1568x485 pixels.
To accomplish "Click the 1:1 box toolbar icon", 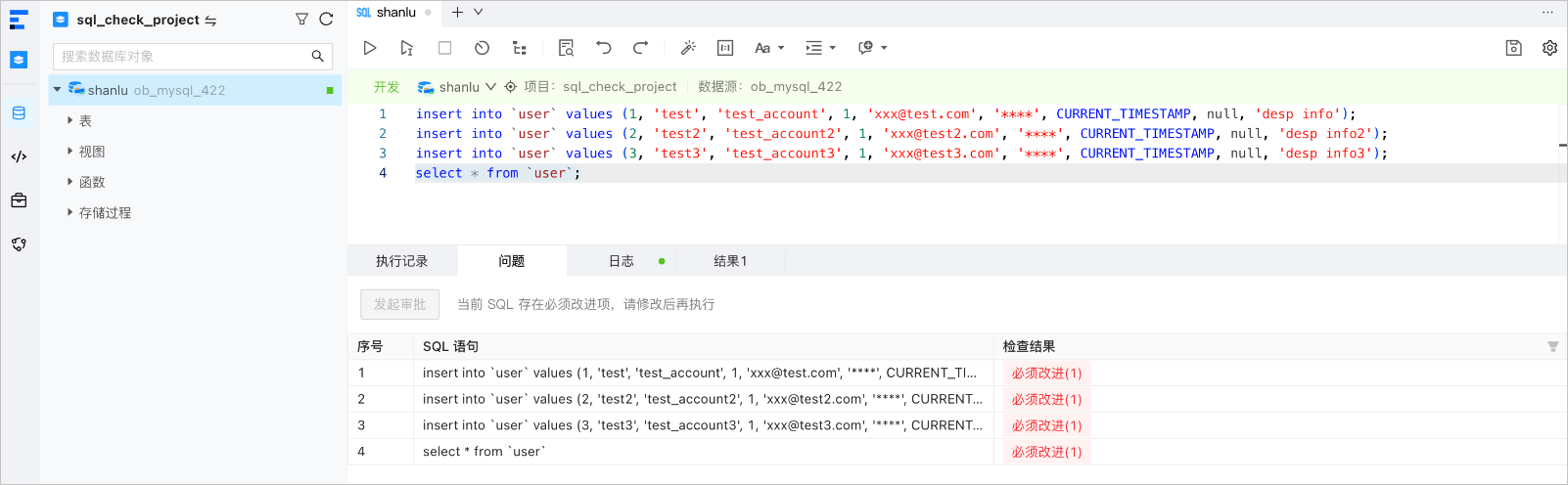I will coord(725,48).
